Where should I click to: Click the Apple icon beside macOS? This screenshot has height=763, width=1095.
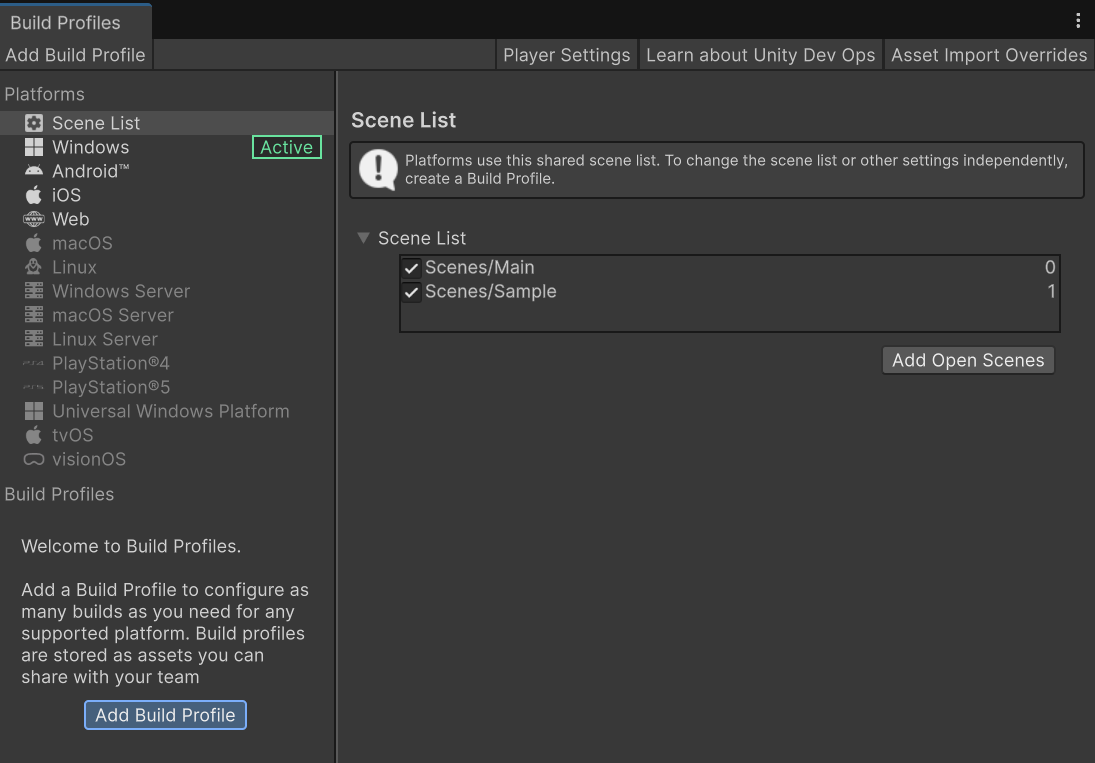(x=34, y=243)
